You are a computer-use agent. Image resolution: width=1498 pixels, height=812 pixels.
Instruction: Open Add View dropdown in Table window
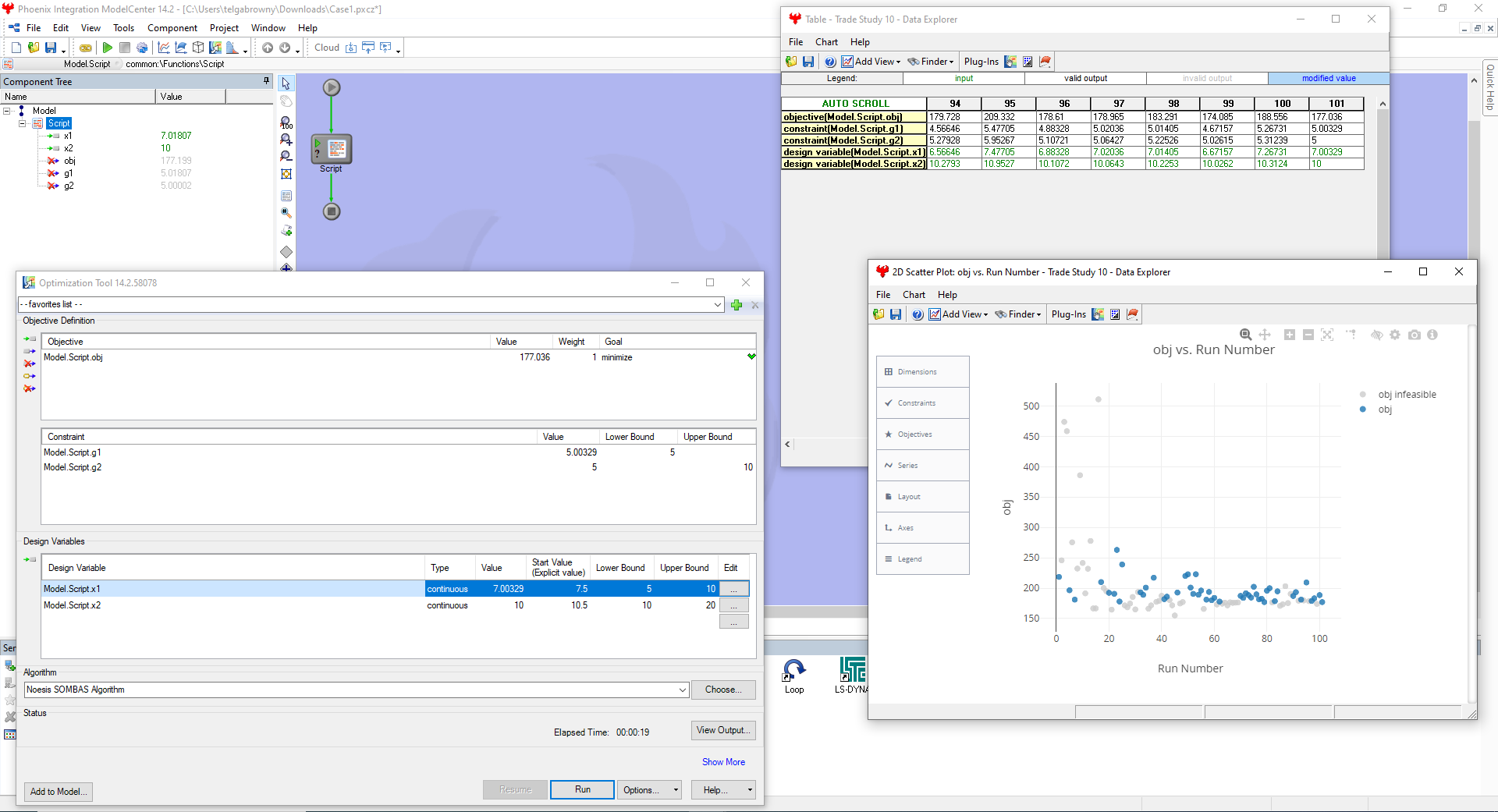point(871,62)
